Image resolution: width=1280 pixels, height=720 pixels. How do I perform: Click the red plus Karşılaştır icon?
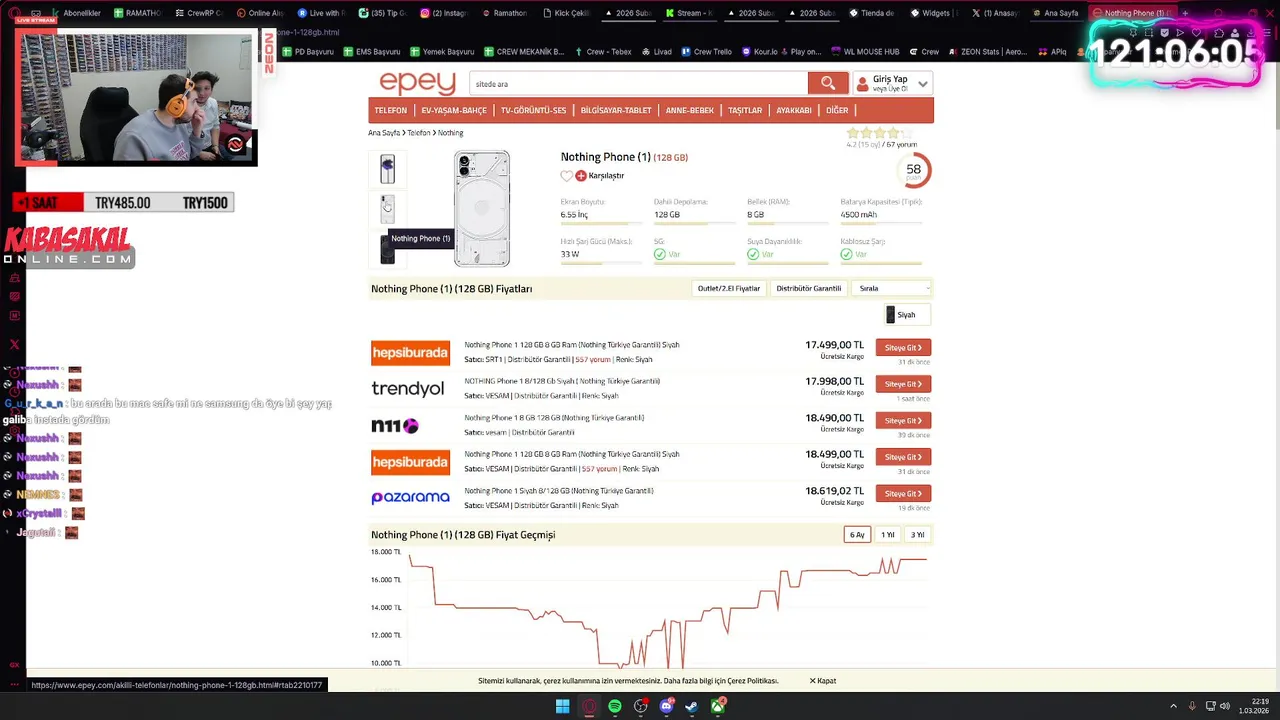tap(581, 176)
